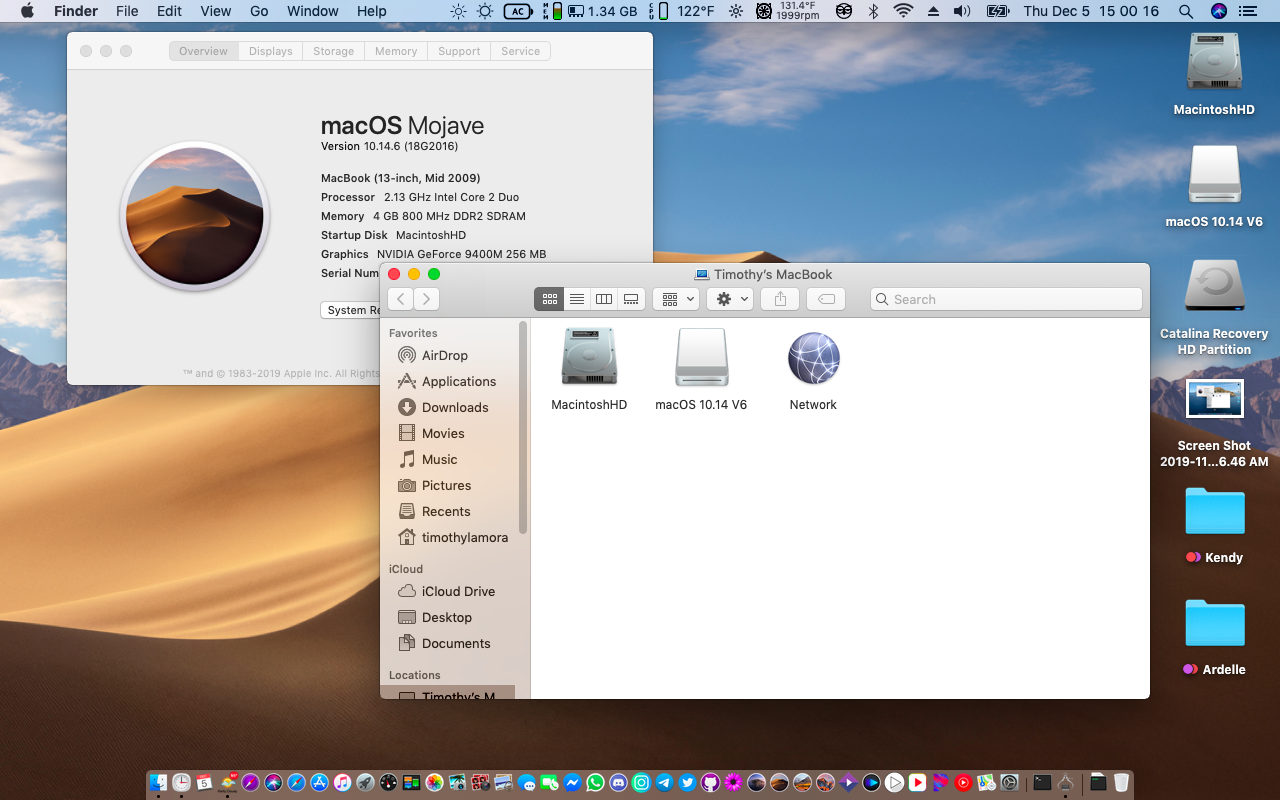1280x800 pixels.
Task: Switch Finder to column view
Action: (x=604, y=299)
